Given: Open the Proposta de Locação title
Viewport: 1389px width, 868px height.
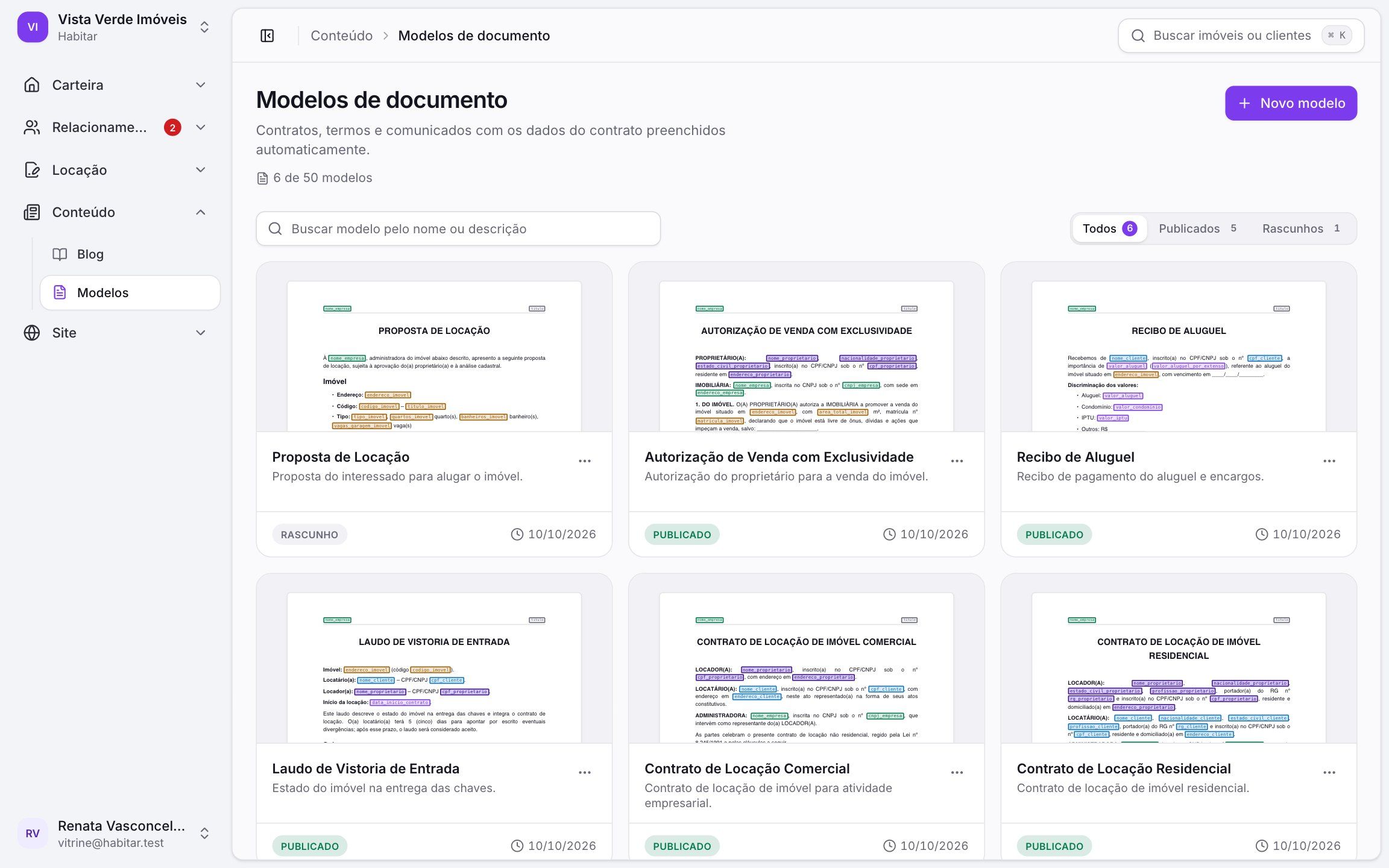Looking at the screenshot, I should [341, 457].
